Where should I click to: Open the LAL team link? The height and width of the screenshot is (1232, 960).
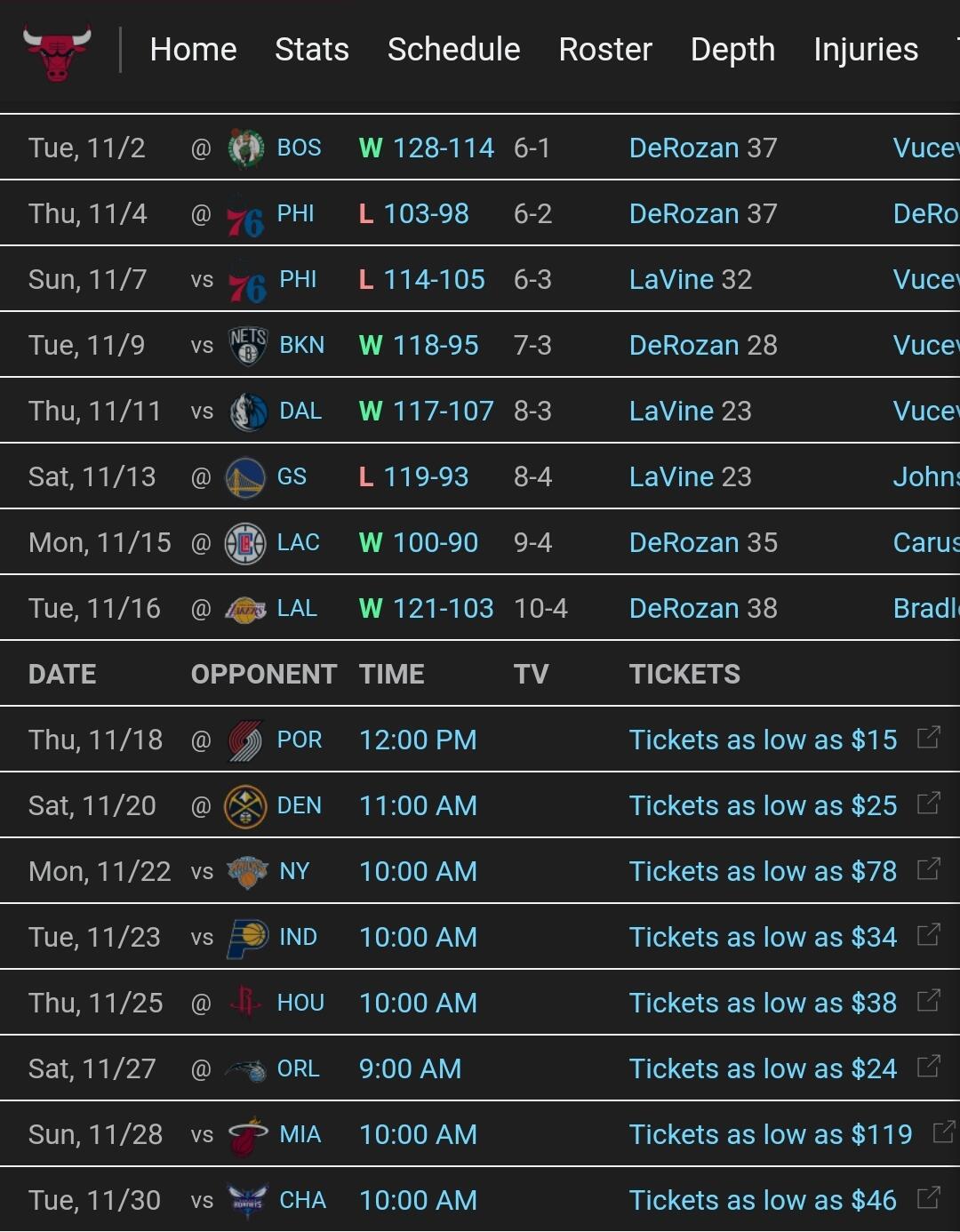pos(297,609)
